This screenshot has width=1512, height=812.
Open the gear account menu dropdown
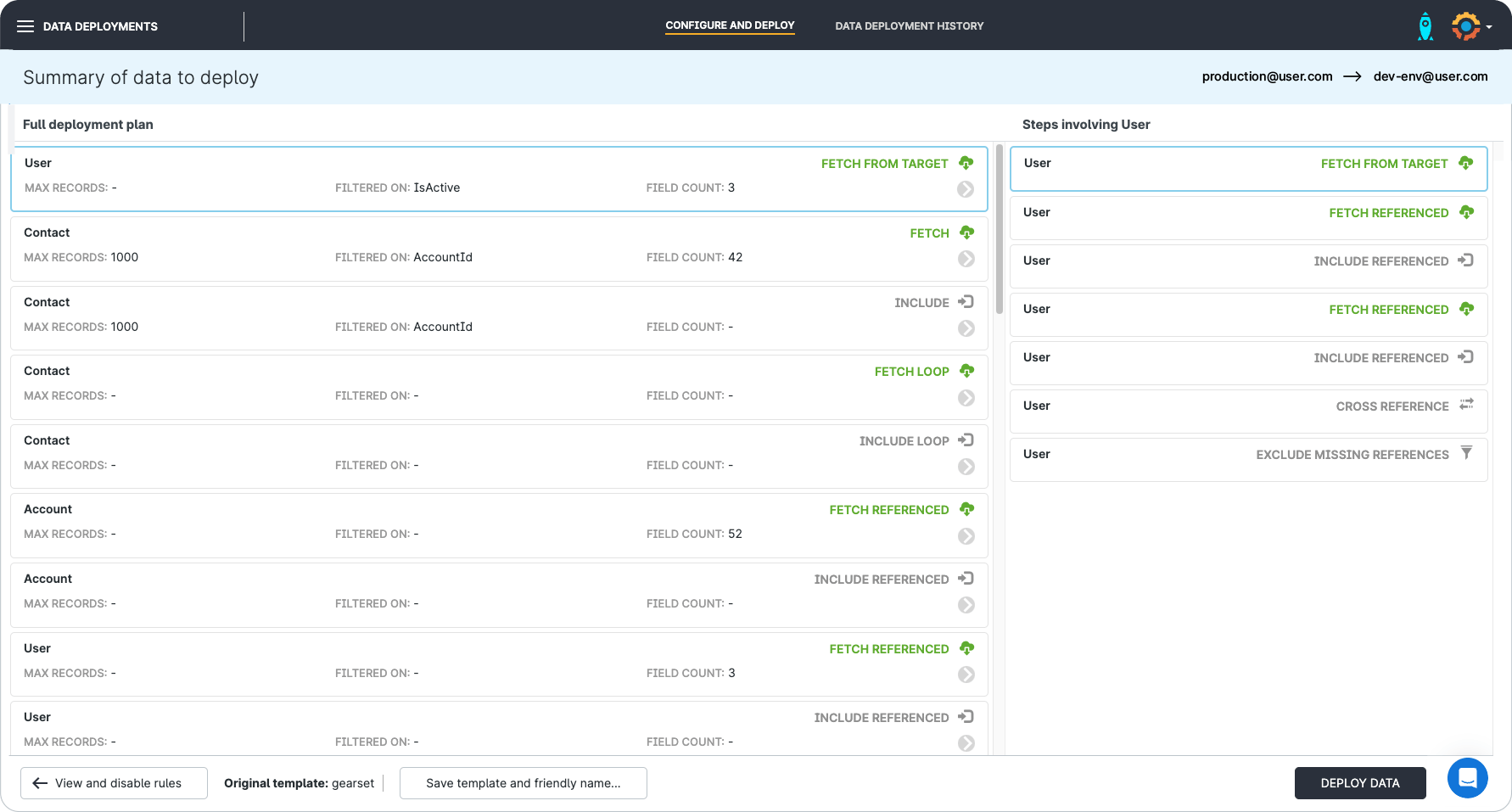tap(1470, 26)
